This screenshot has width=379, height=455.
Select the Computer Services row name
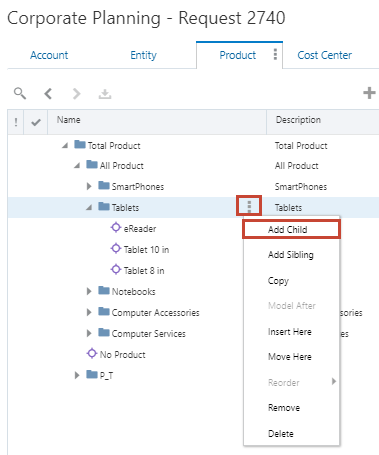(148, 334)
